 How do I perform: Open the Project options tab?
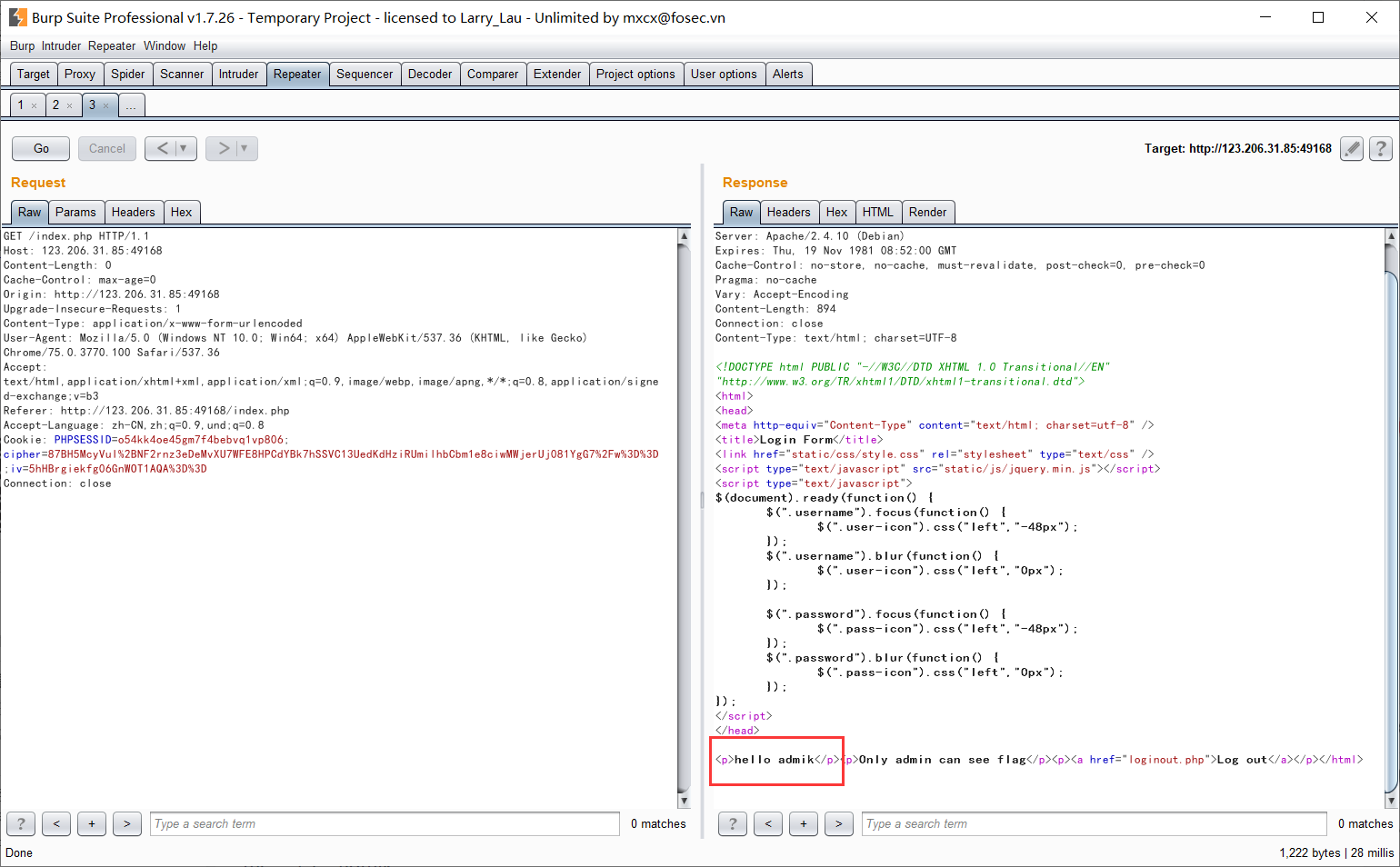click(635, 74)
